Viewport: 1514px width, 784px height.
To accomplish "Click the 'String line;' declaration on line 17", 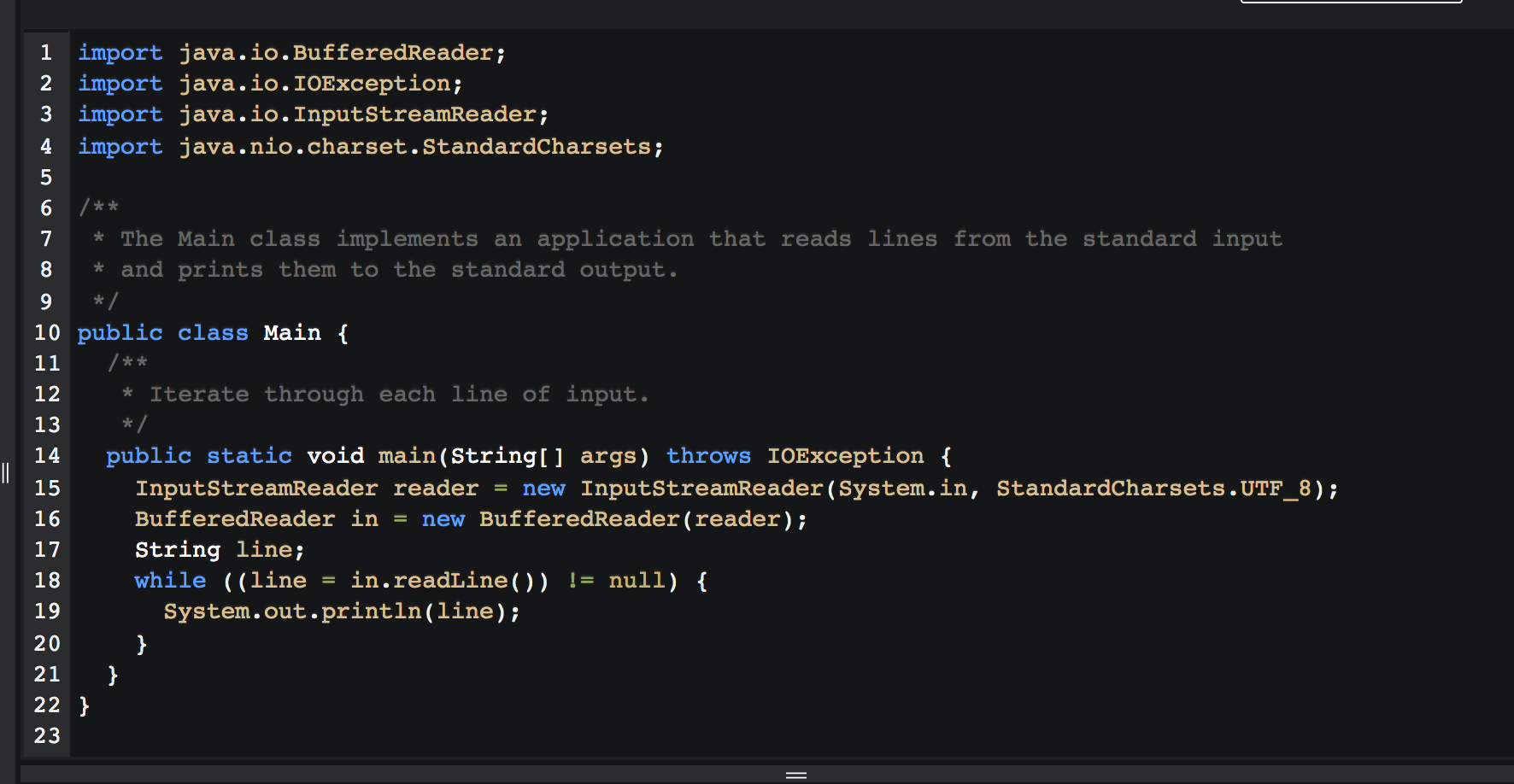I will [x=218, y=549].
